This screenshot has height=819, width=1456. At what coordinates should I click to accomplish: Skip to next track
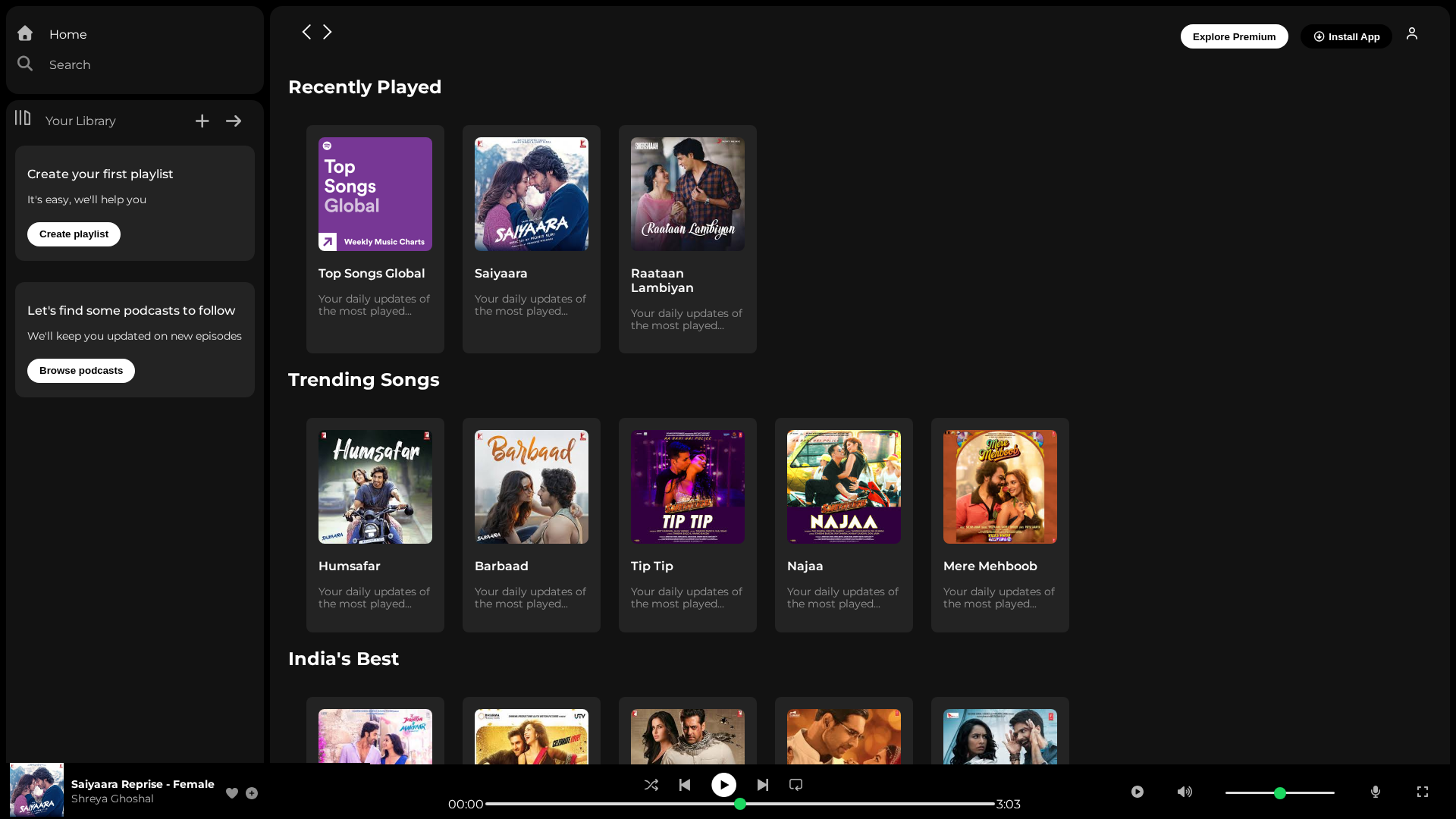tap(763, 785)
